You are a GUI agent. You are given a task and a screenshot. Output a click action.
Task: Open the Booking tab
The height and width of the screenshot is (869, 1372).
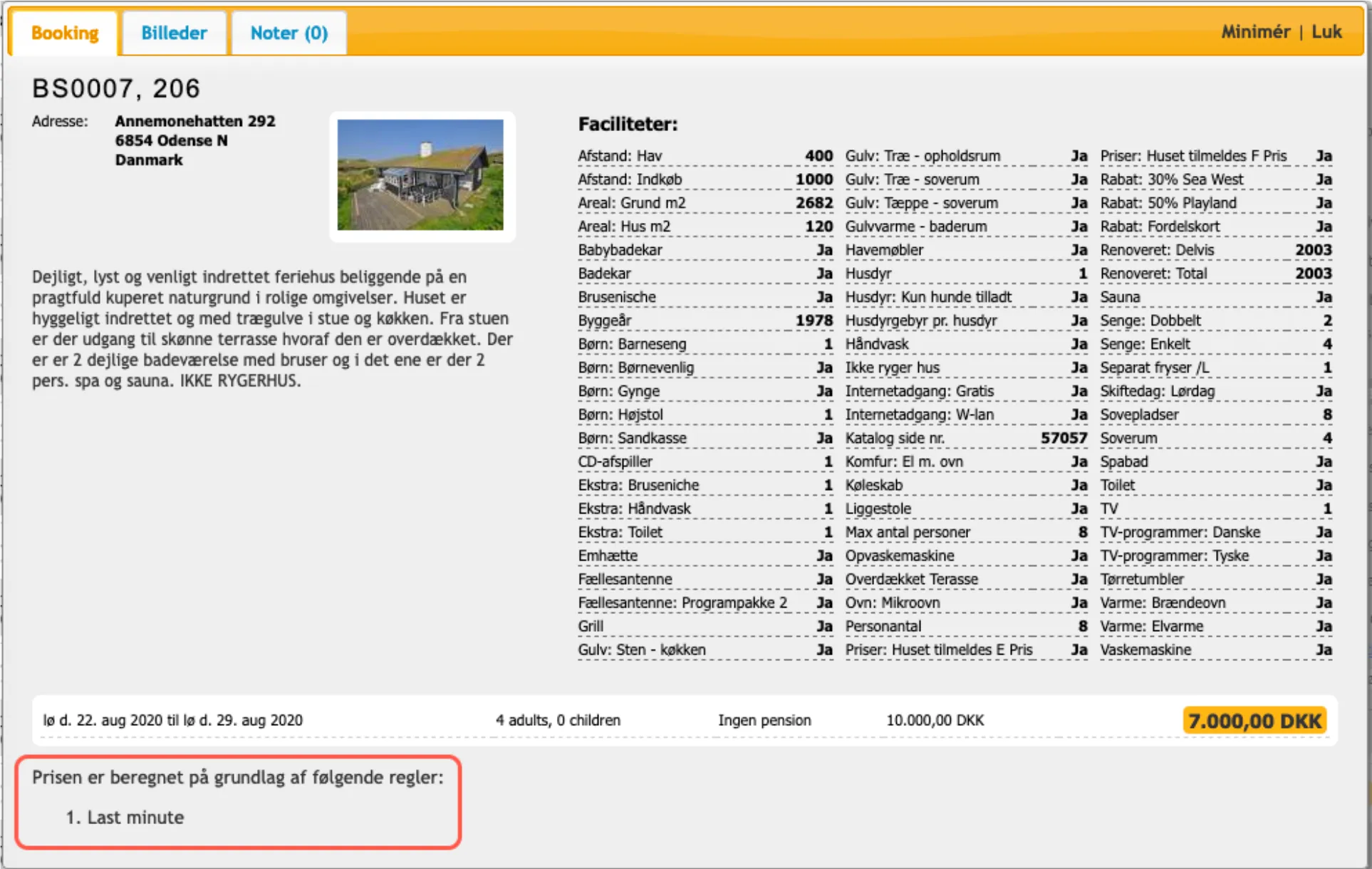click(x=65, y=33)
